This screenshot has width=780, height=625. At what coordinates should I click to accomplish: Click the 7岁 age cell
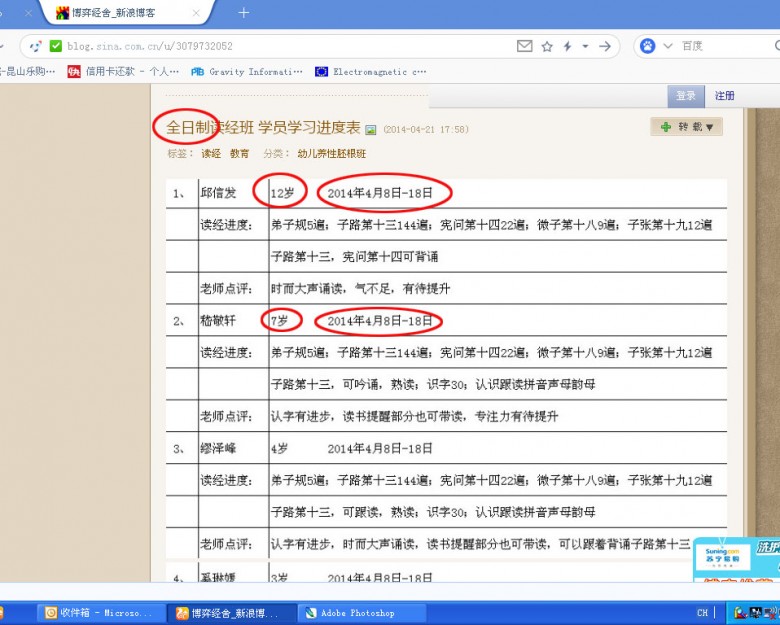pos(280,321)
